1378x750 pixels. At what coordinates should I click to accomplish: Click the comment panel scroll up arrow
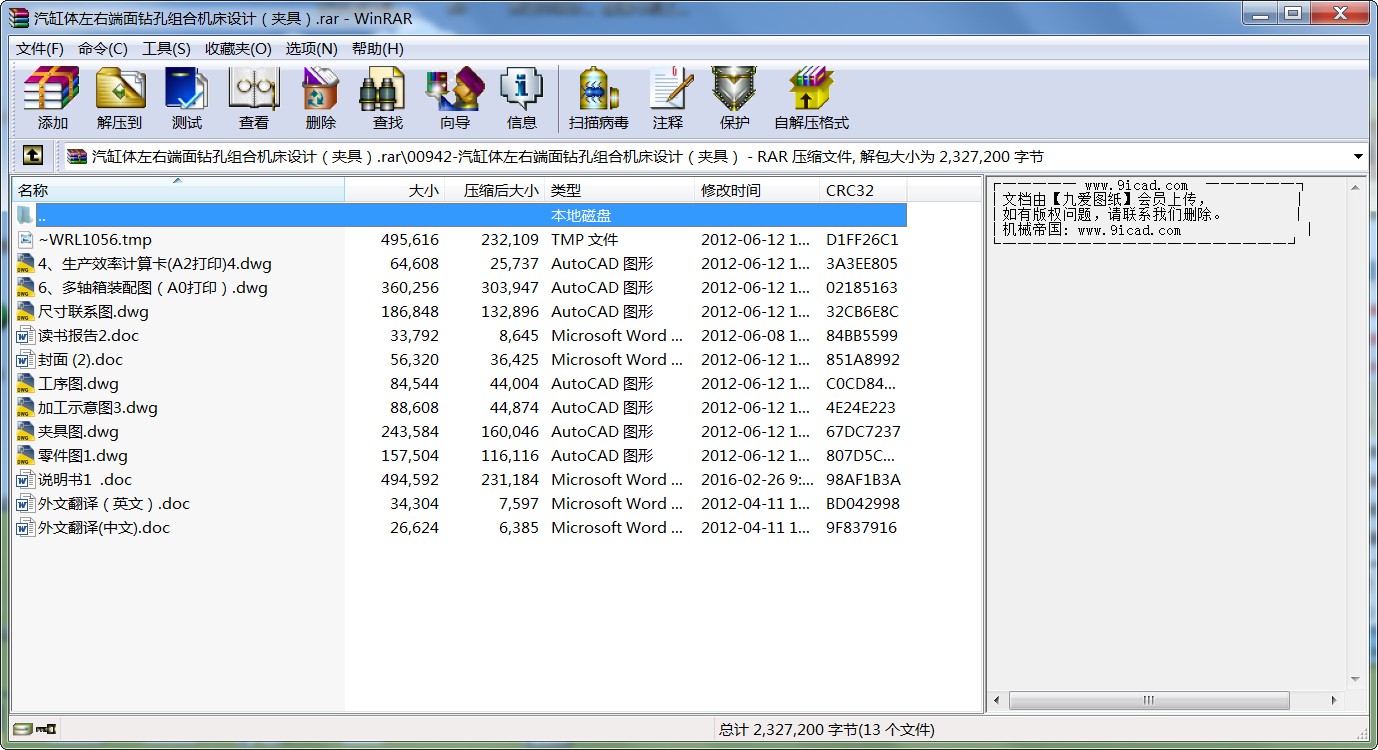[x=1356, y=186]
